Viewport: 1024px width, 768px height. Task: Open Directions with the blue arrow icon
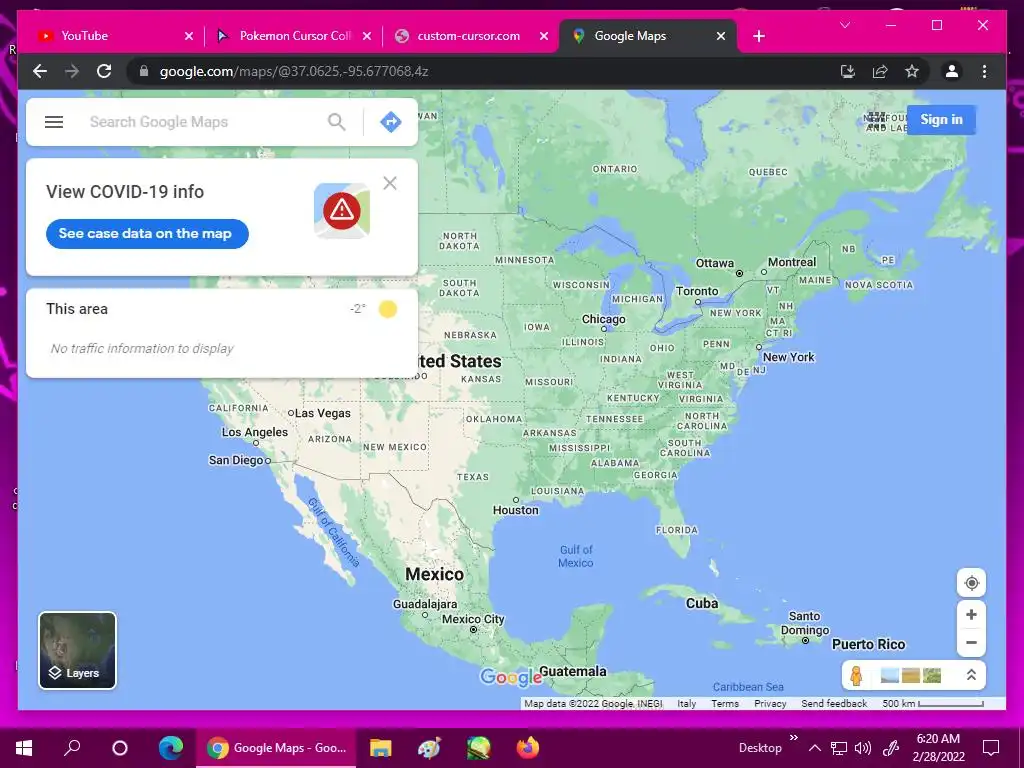[391, 122]
